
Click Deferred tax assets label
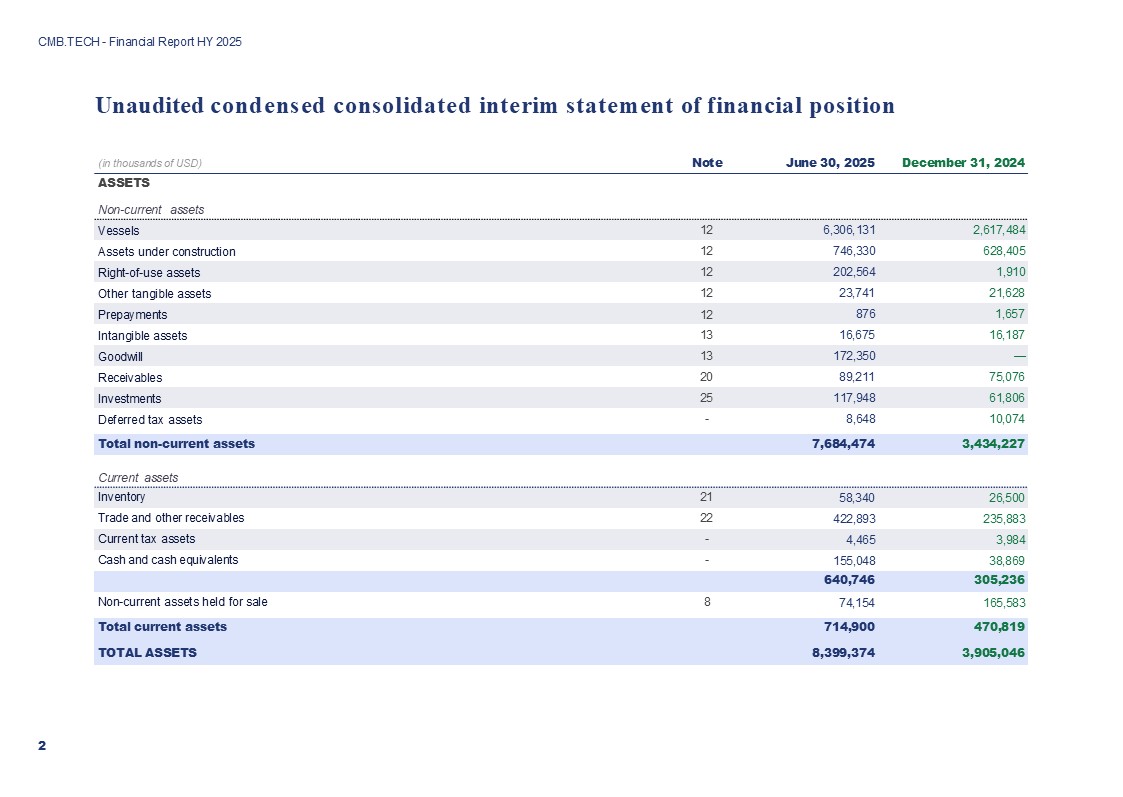pos(149,420)
